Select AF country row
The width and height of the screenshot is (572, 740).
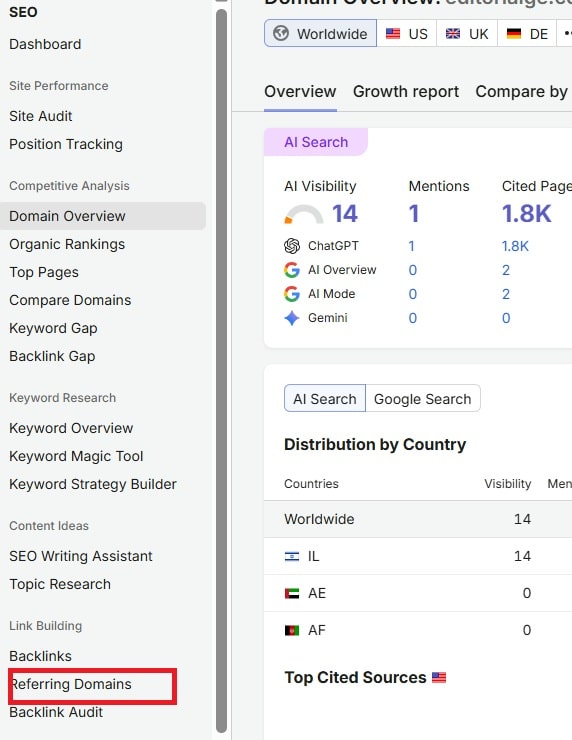coord(418,631)
